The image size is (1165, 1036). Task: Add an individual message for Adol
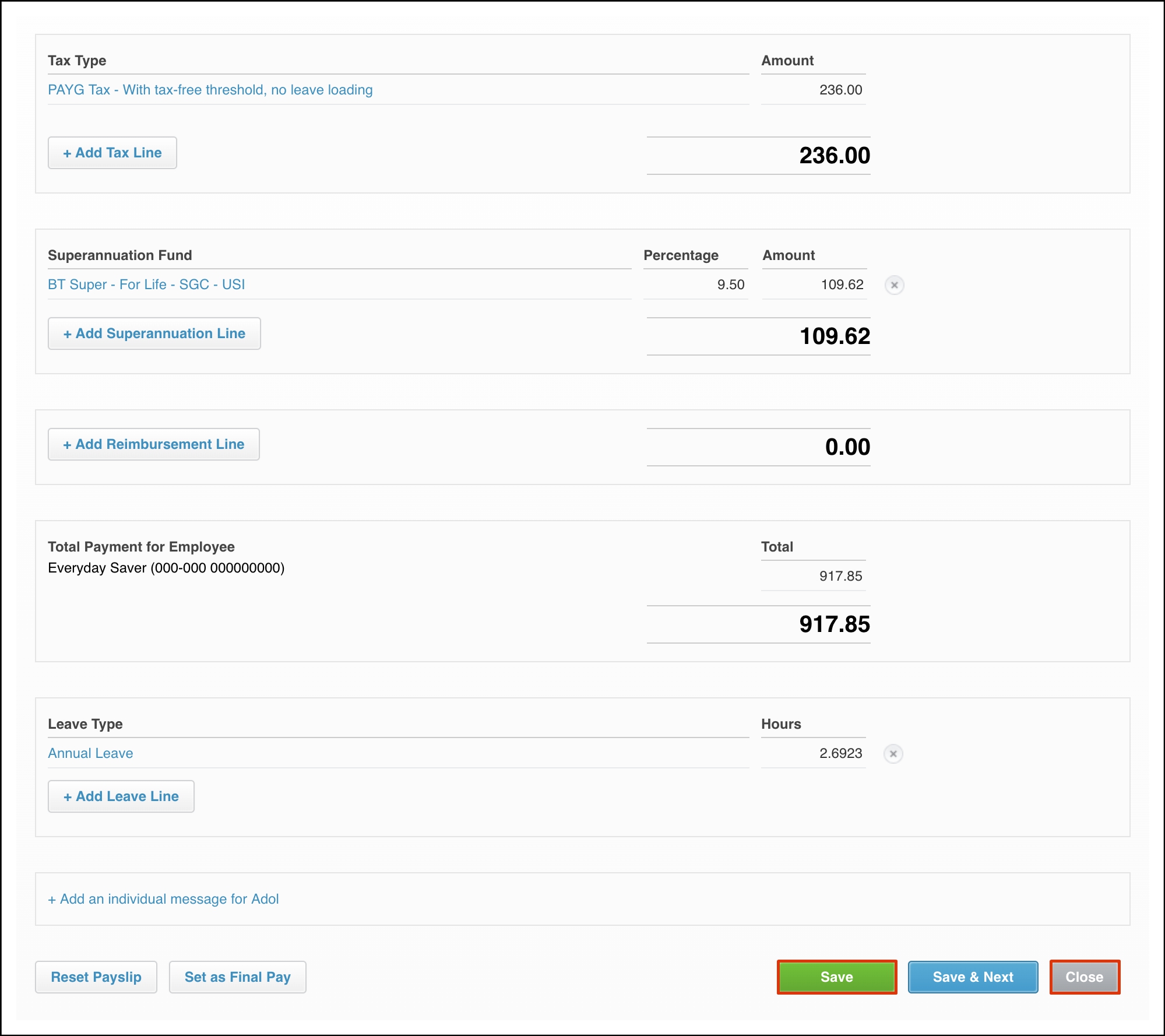pos(163,899)
